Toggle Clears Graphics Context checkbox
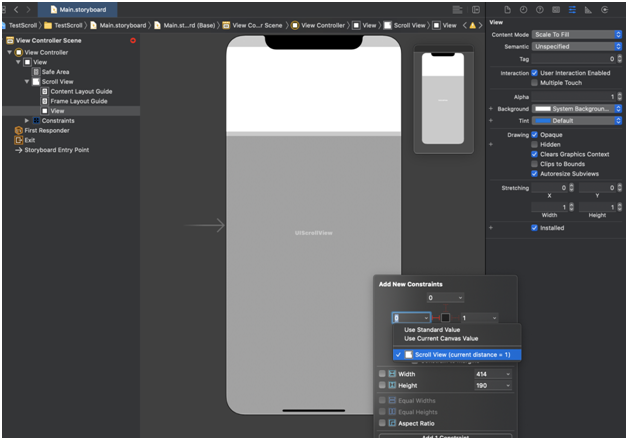Screen dimensions: 628x440 [x=534, y=154]
